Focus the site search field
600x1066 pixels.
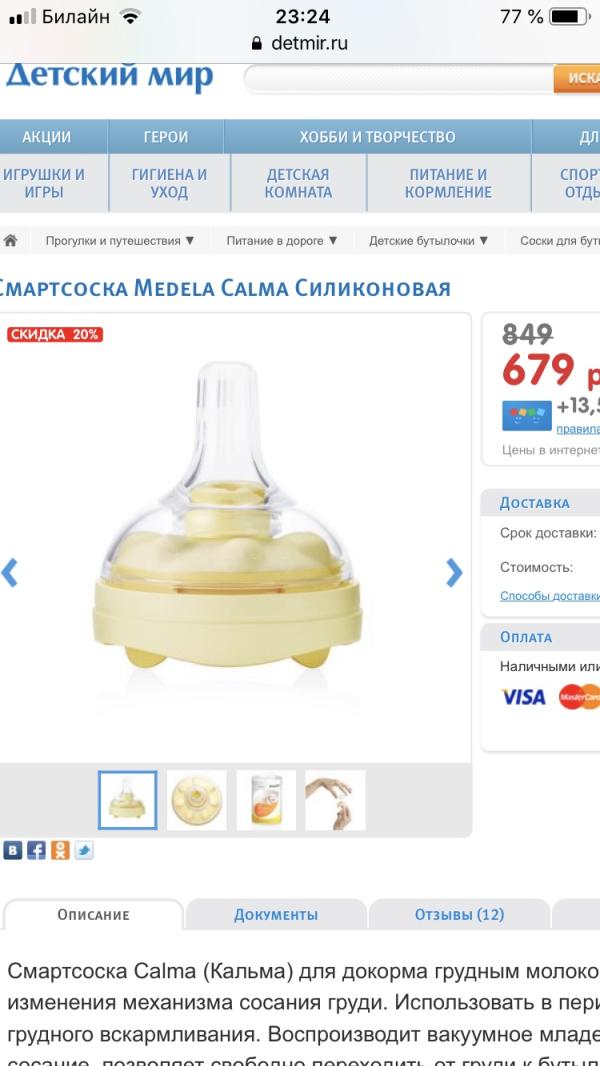pyautogui.click(x=399, y=79)
